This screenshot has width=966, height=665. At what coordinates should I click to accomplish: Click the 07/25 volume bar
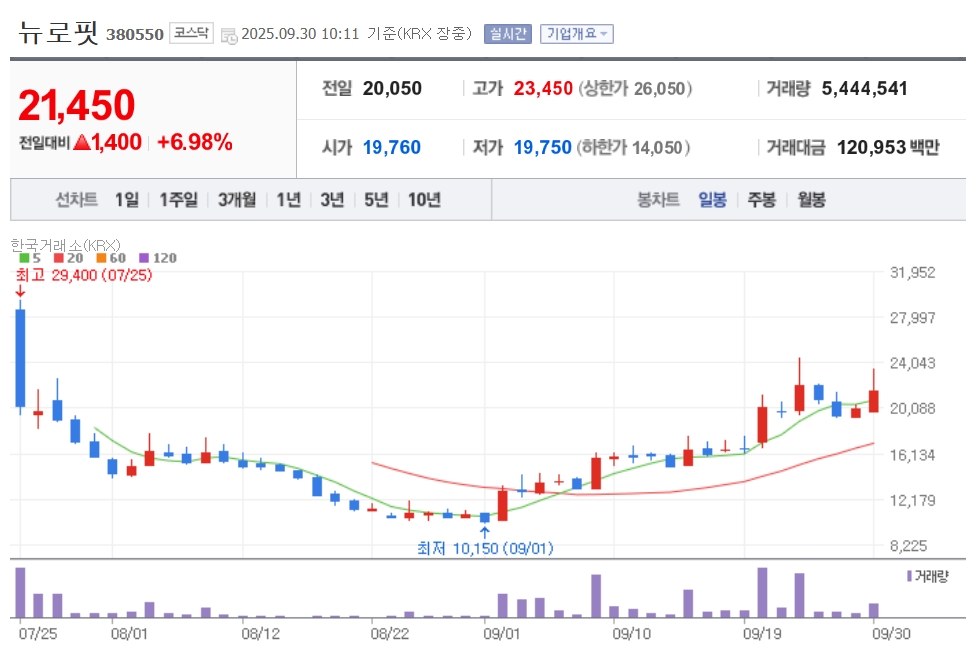click(20, 592)
